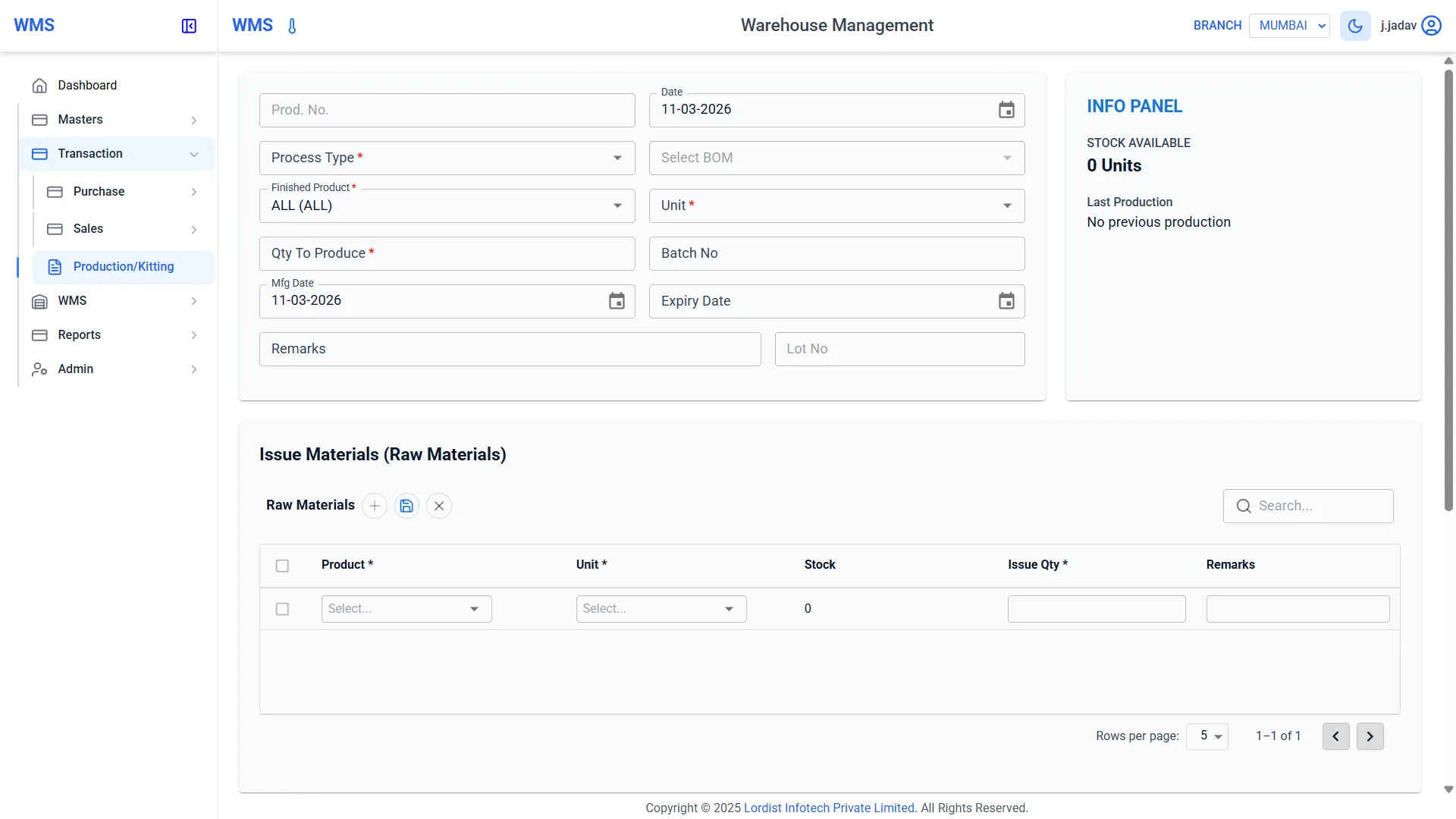Go to the next table page
The height and width of the screenshot is (819, 1456).
[x=1370, y=736]
